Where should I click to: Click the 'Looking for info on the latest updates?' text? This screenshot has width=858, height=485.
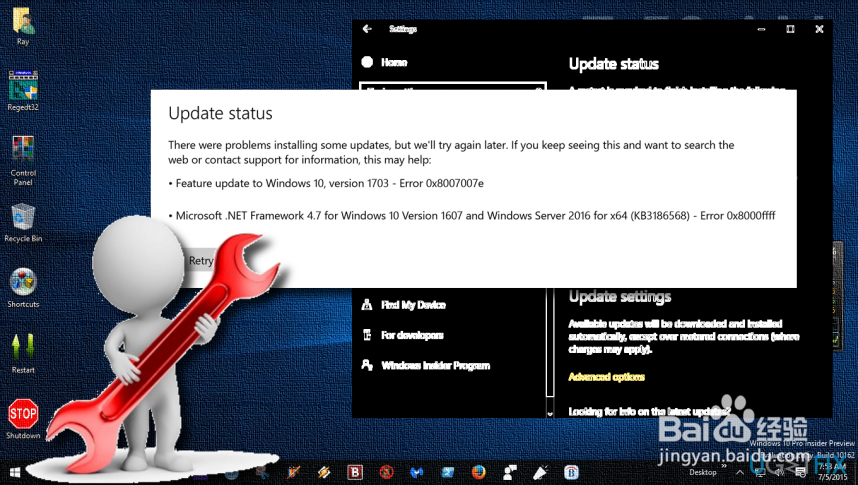click(650, 411)
